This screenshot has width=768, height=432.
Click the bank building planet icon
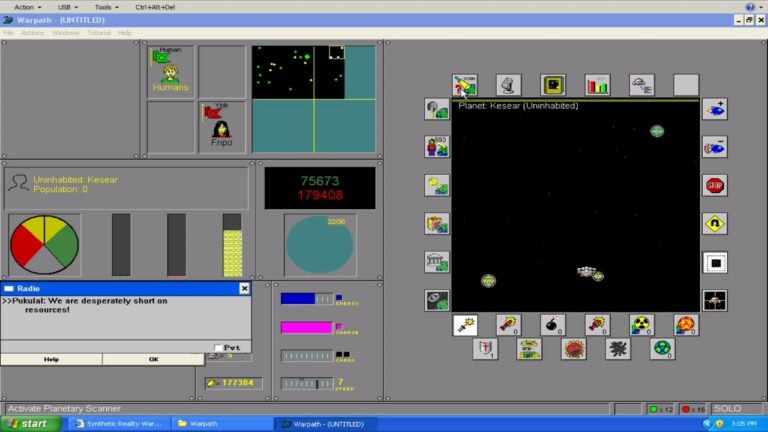point(437,262)
